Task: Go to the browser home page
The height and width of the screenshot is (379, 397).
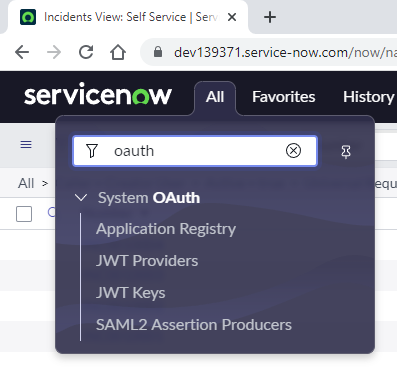Action: click(x=118, y=52)
